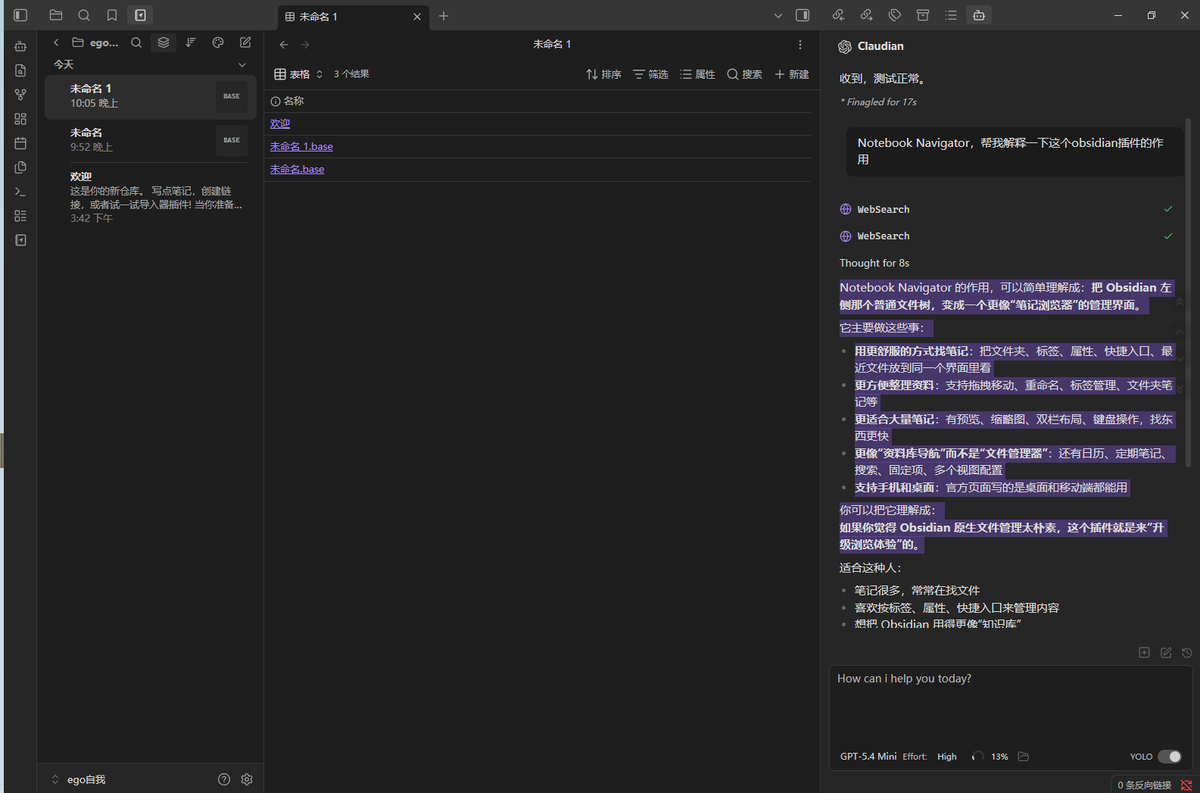Open the Notebook Navigator tab icon

coord(140,15)
